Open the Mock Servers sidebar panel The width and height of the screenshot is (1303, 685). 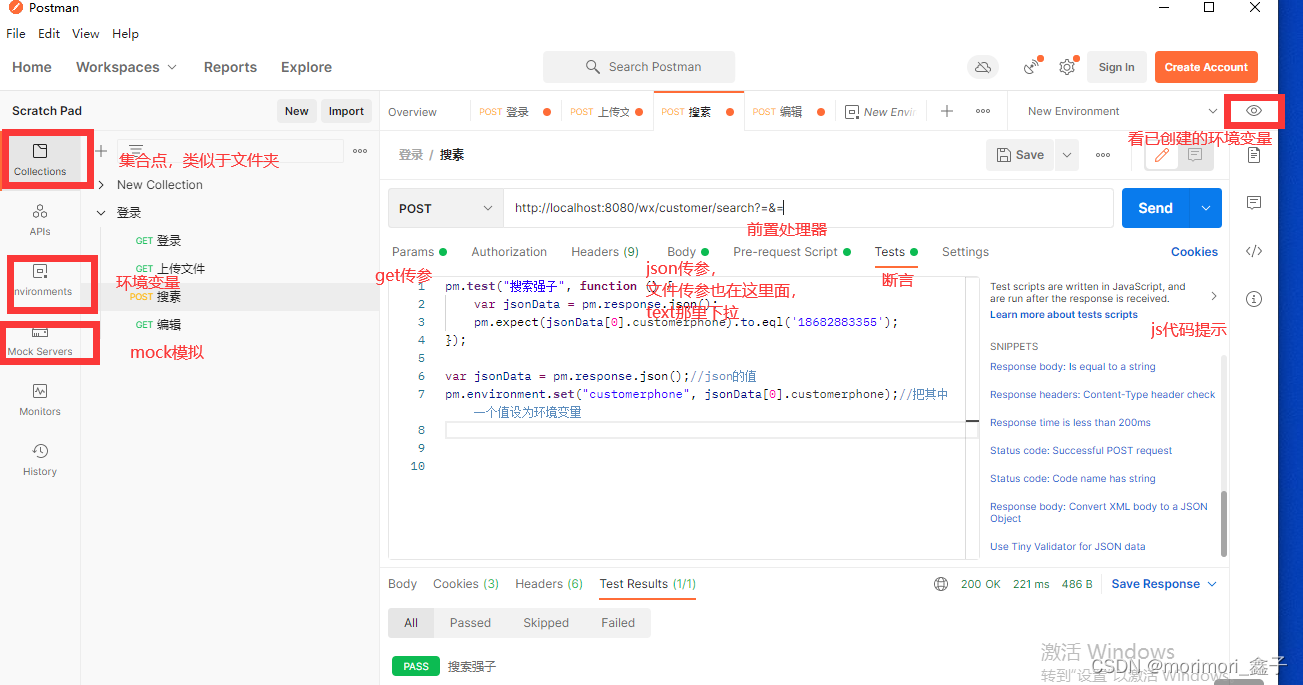coord(40,340)
